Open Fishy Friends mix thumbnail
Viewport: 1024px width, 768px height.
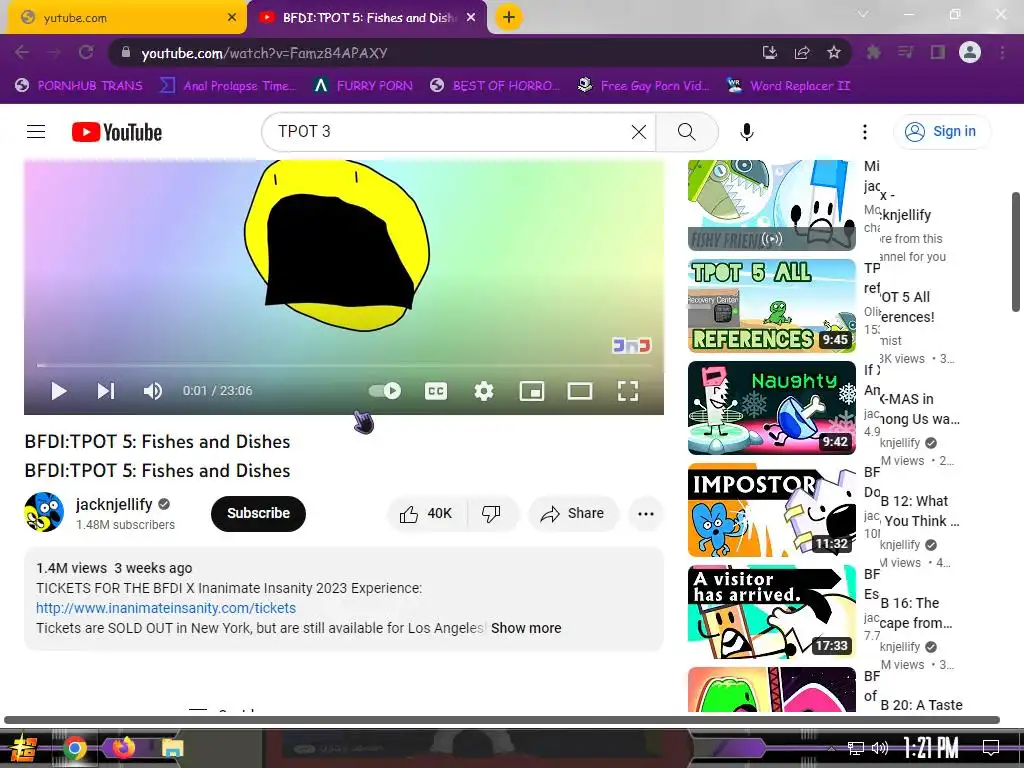(x=771, y=205)
